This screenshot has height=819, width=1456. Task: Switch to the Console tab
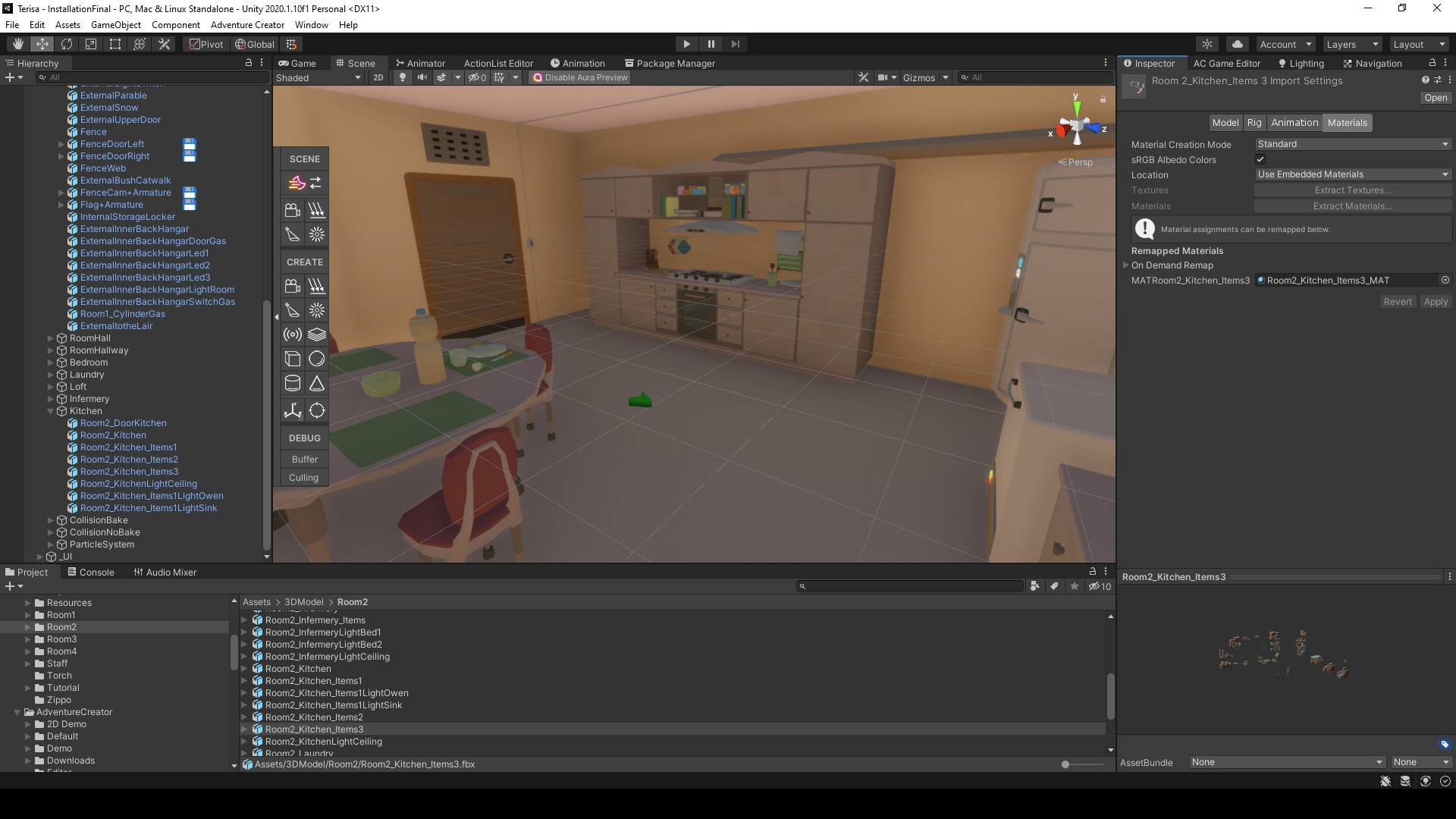click(x=90, y=572)
